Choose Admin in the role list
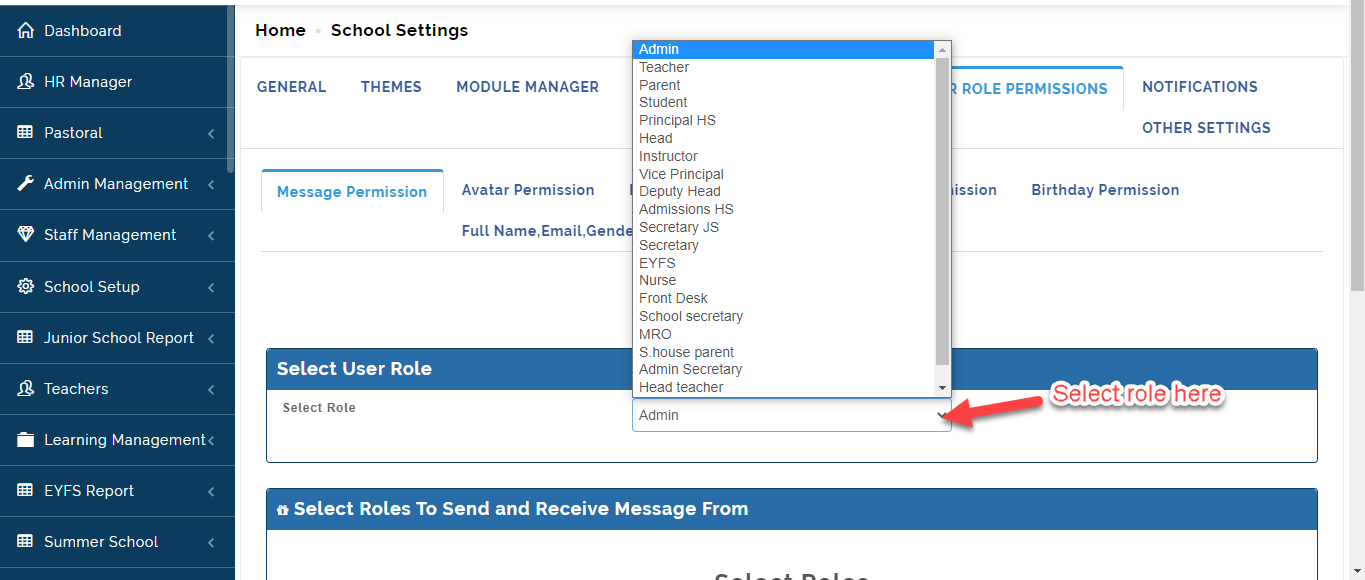Image resolution: width=1365 pixels, height=580 pixels. 783,49
